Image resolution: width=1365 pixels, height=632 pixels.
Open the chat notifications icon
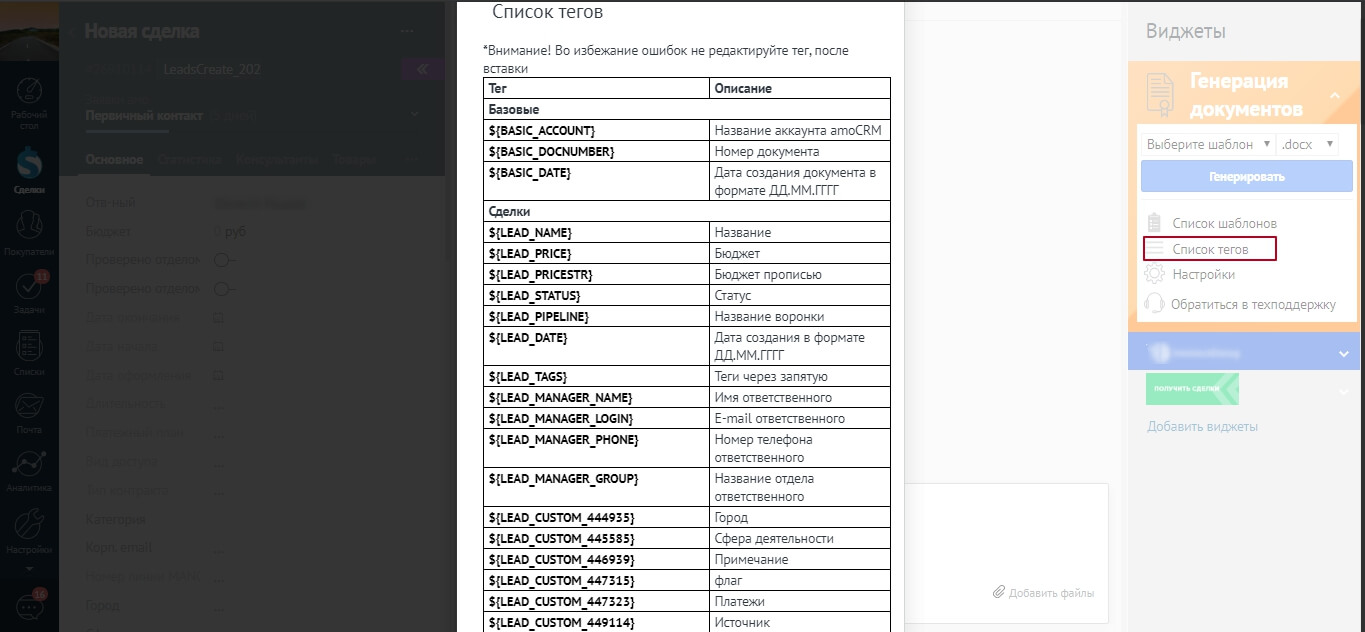pyautogui.click(x=29, y=606)
